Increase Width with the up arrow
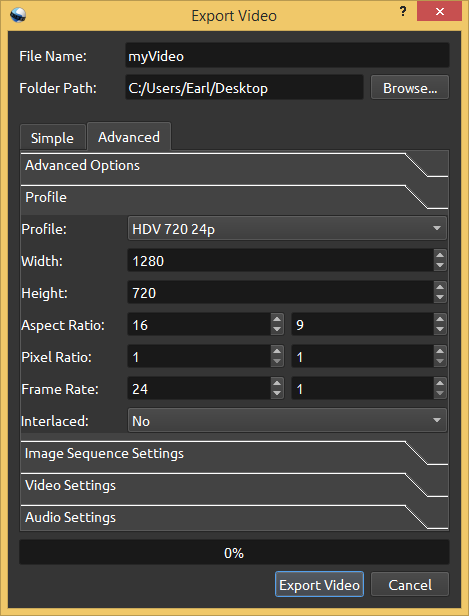The height and width of the screenshot is (616, 469). (x=440, y=255)
